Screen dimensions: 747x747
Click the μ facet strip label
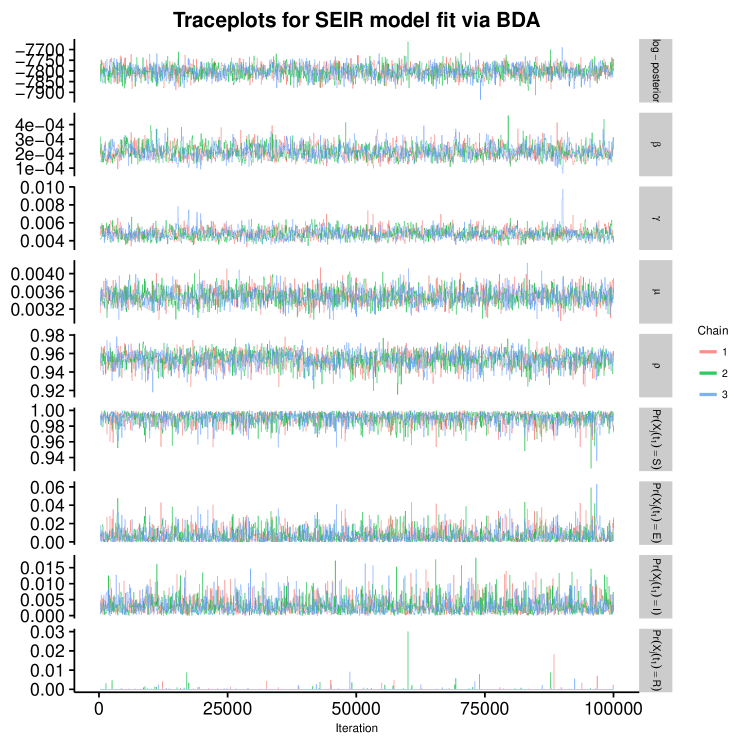point(656,292)
